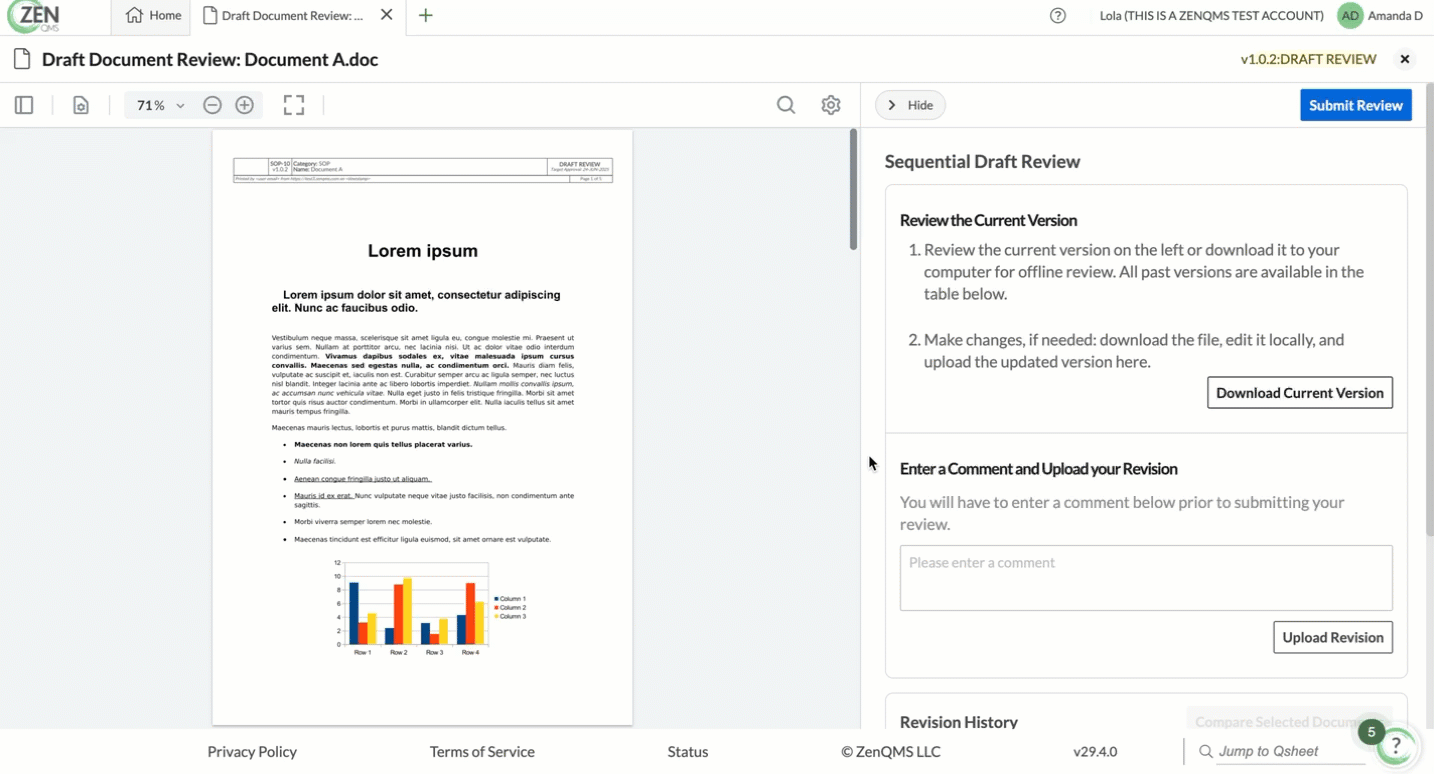Hide the review side panel
This screenshot has height=774, width=1434.
click(910, 105)
